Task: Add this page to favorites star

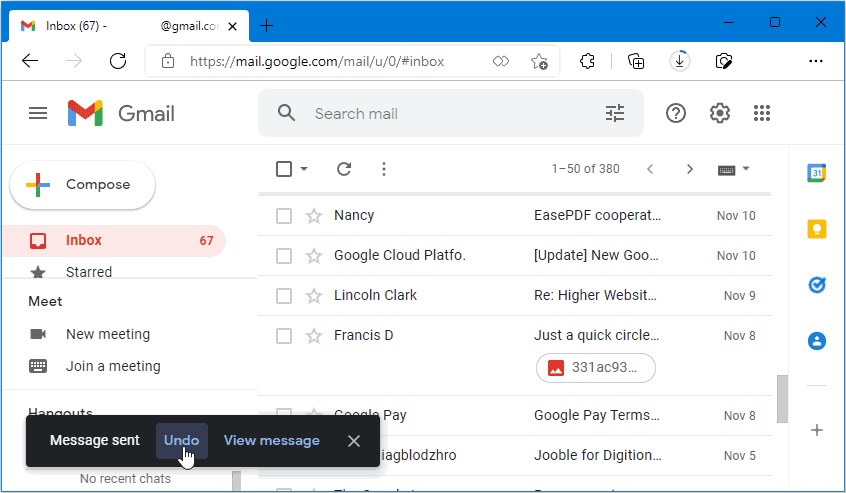Action: click(x=539, y=61)
